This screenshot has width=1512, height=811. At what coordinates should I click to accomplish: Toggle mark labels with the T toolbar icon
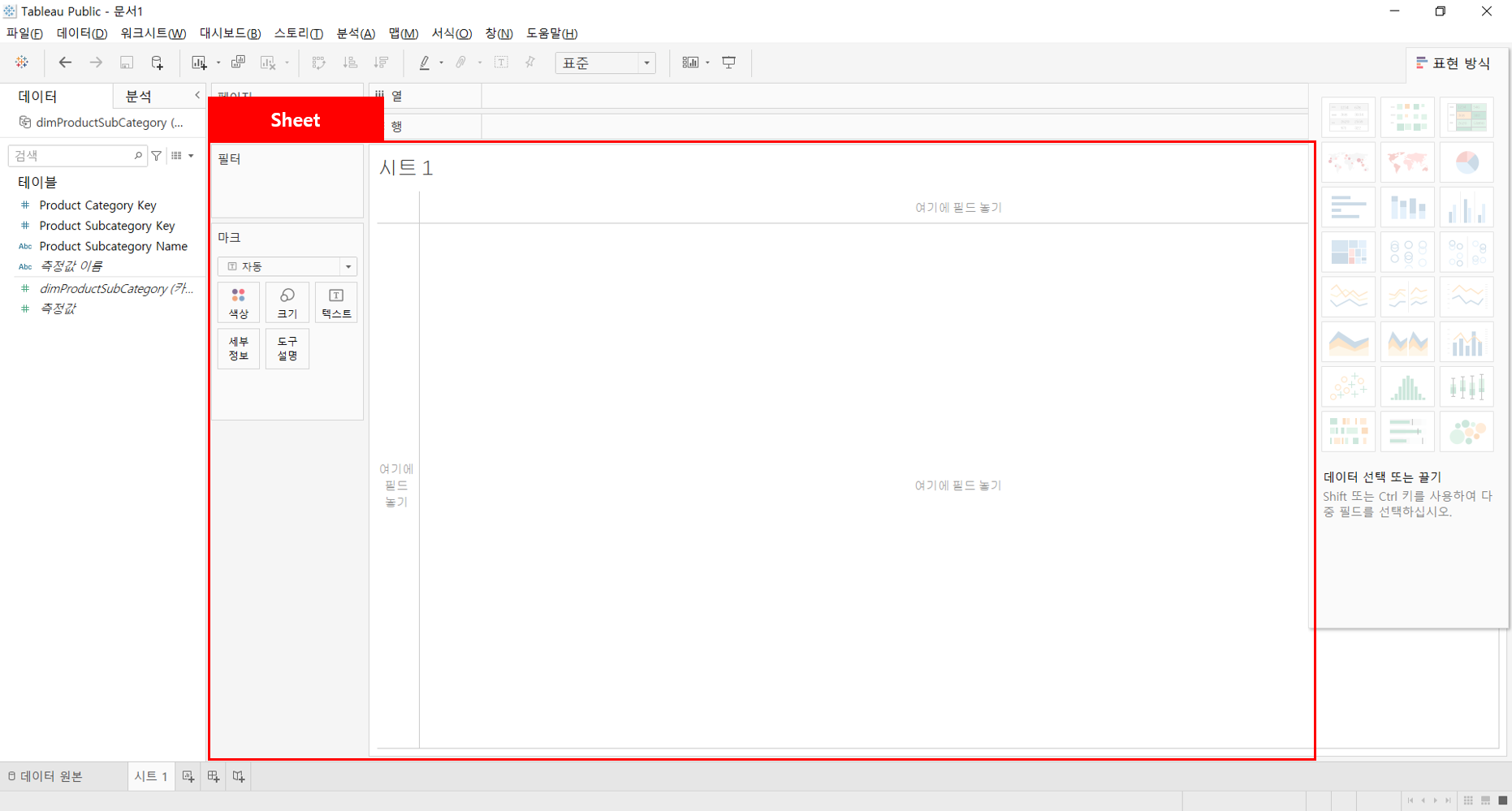(x=501, y=63)
